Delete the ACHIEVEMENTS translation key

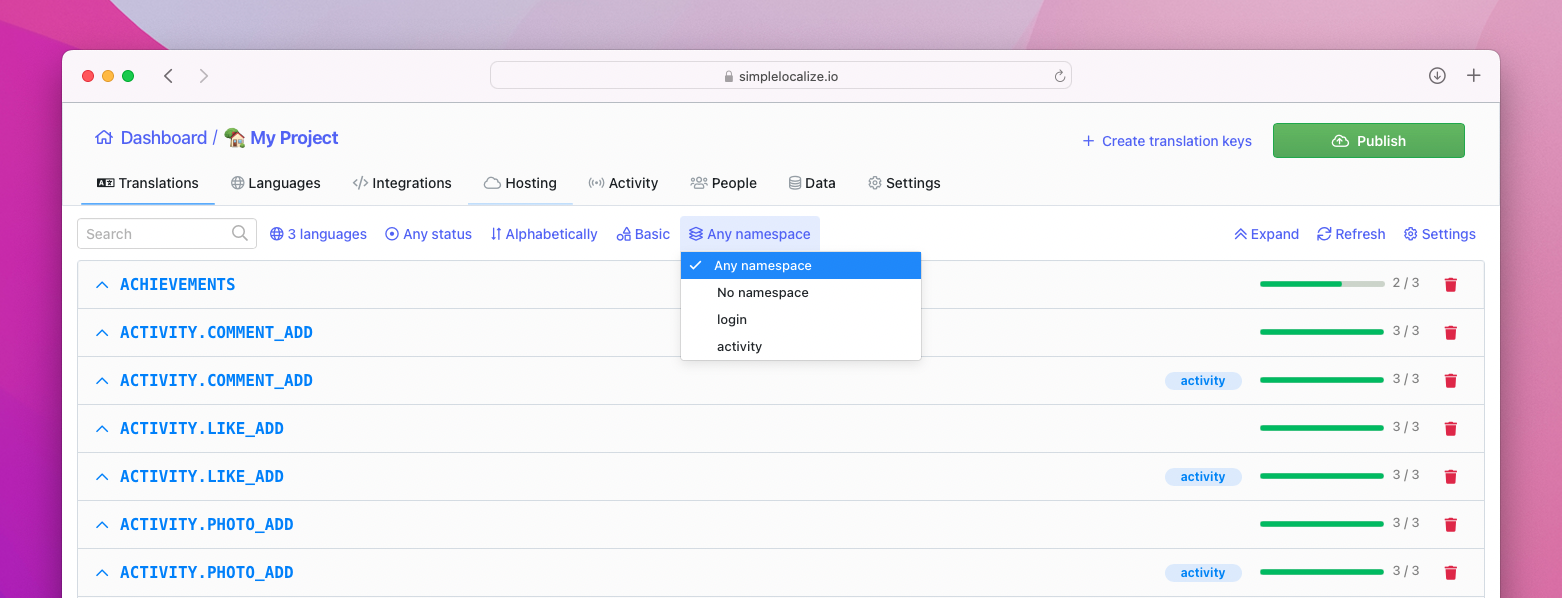coord(1451,285)
